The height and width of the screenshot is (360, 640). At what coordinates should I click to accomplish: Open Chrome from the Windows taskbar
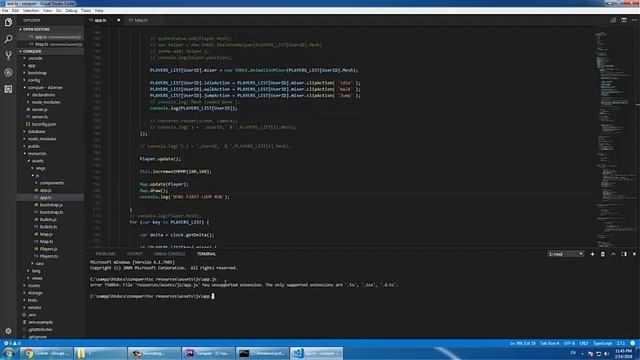pyautogui.click(x=46, y=353)
